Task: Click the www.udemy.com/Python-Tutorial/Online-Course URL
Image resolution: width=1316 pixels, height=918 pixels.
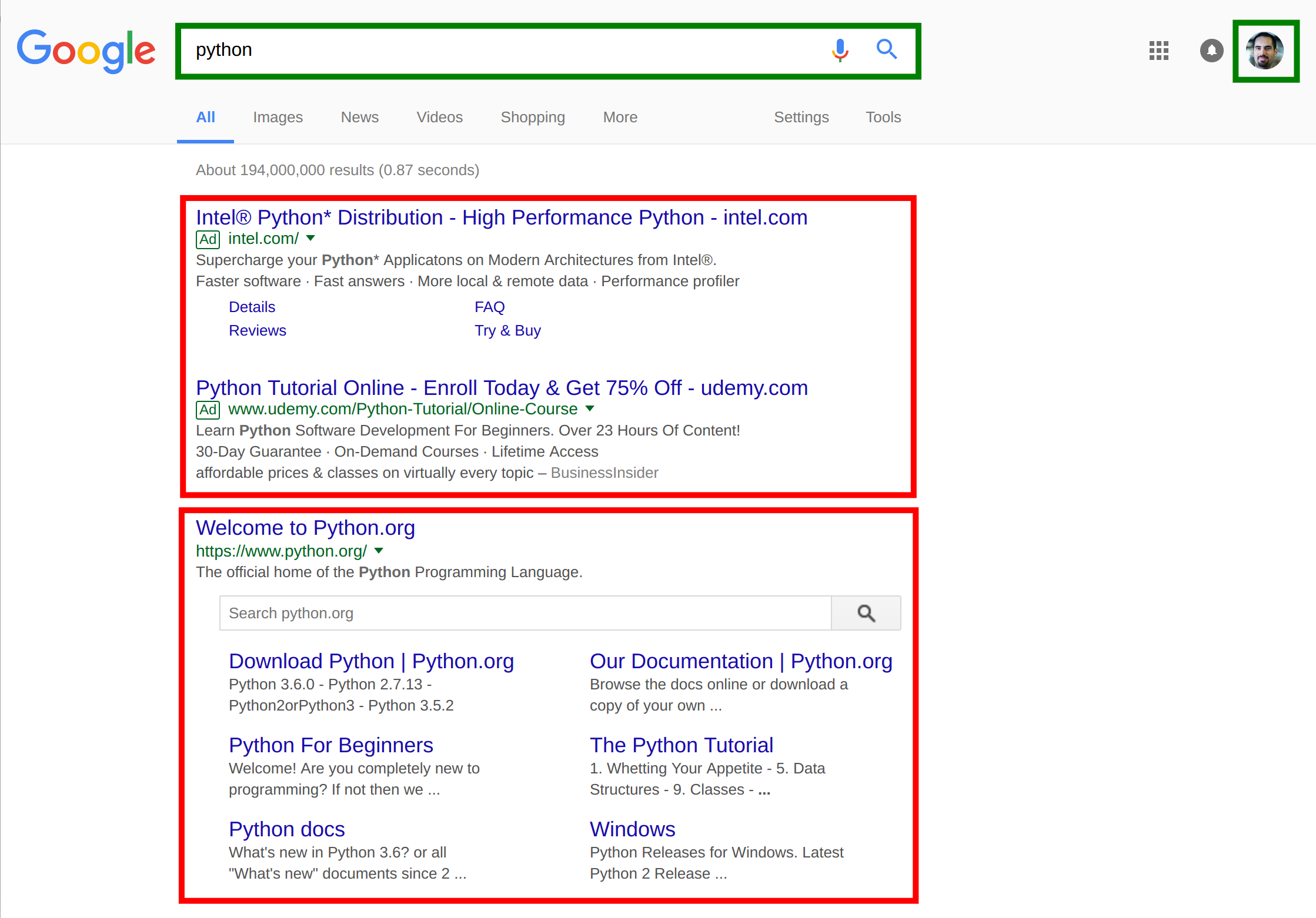Action: tap(403, 409)
